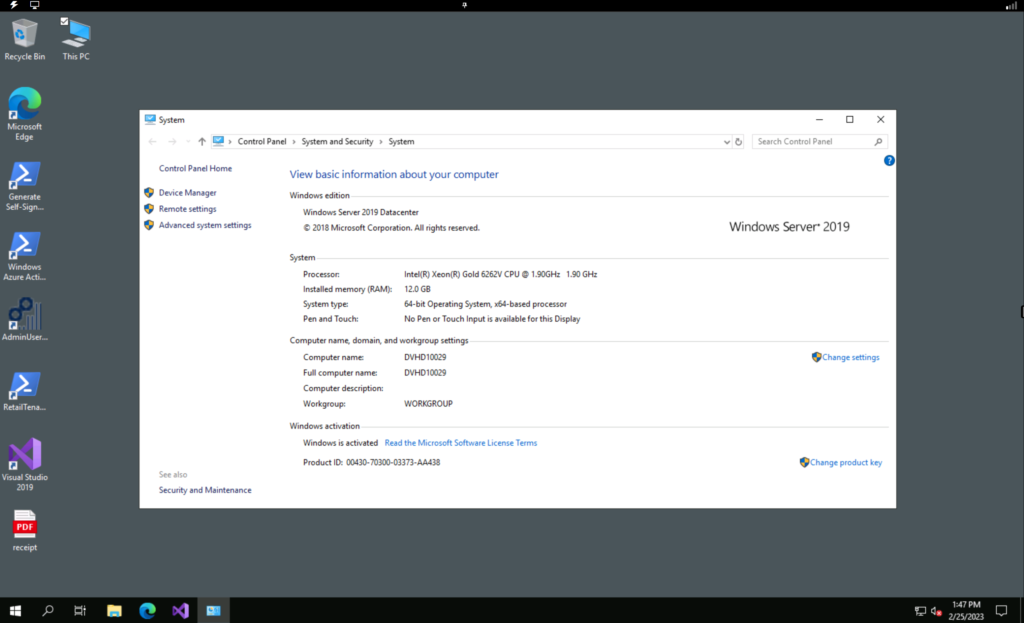Click the shield icon beside Change settings
1024x623 pixels.
pyautogui.click(x=816, y=357)
